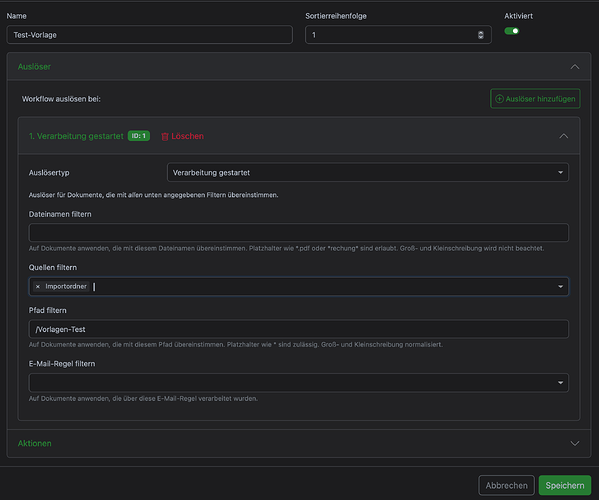Click the Speichern button
This screenshot has width=599, height=500.
pos(565,485)
